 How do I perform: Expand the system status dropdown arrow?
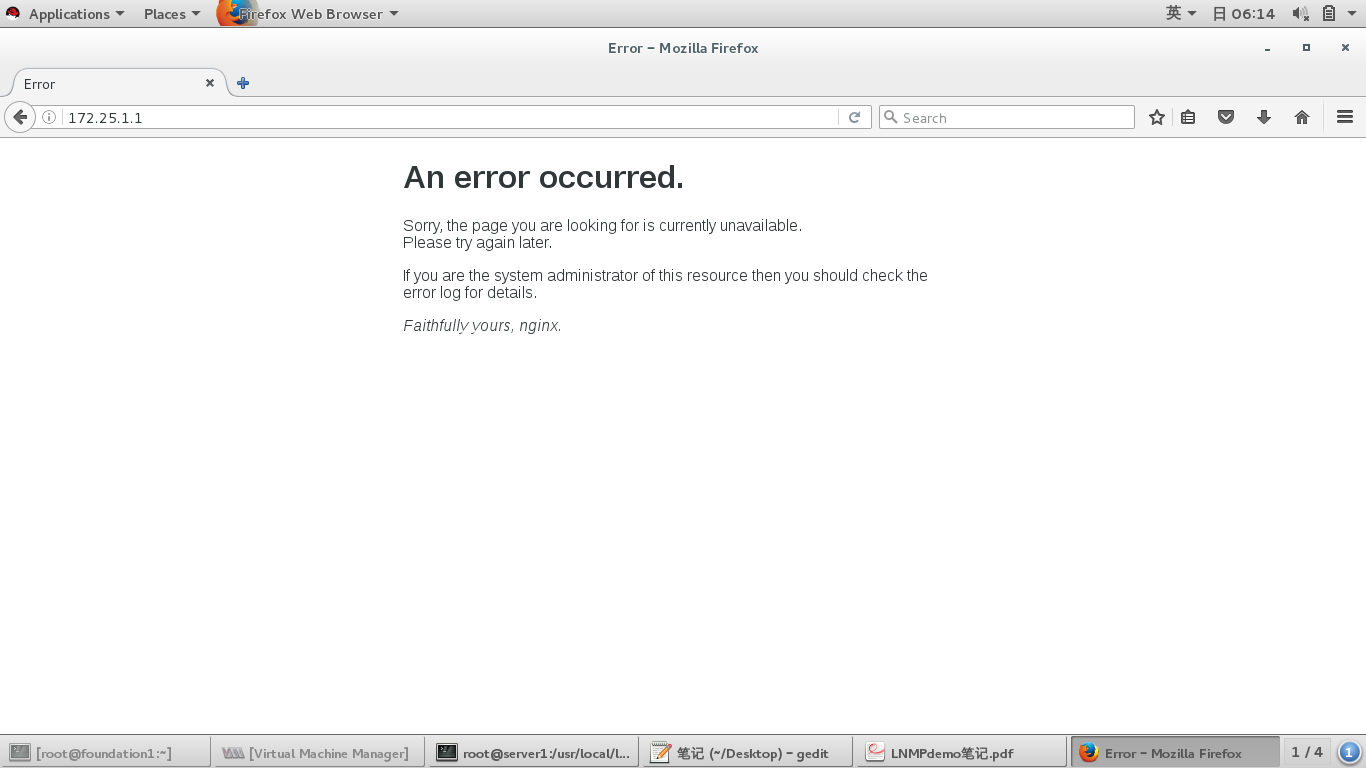(x=1352, y=14)
